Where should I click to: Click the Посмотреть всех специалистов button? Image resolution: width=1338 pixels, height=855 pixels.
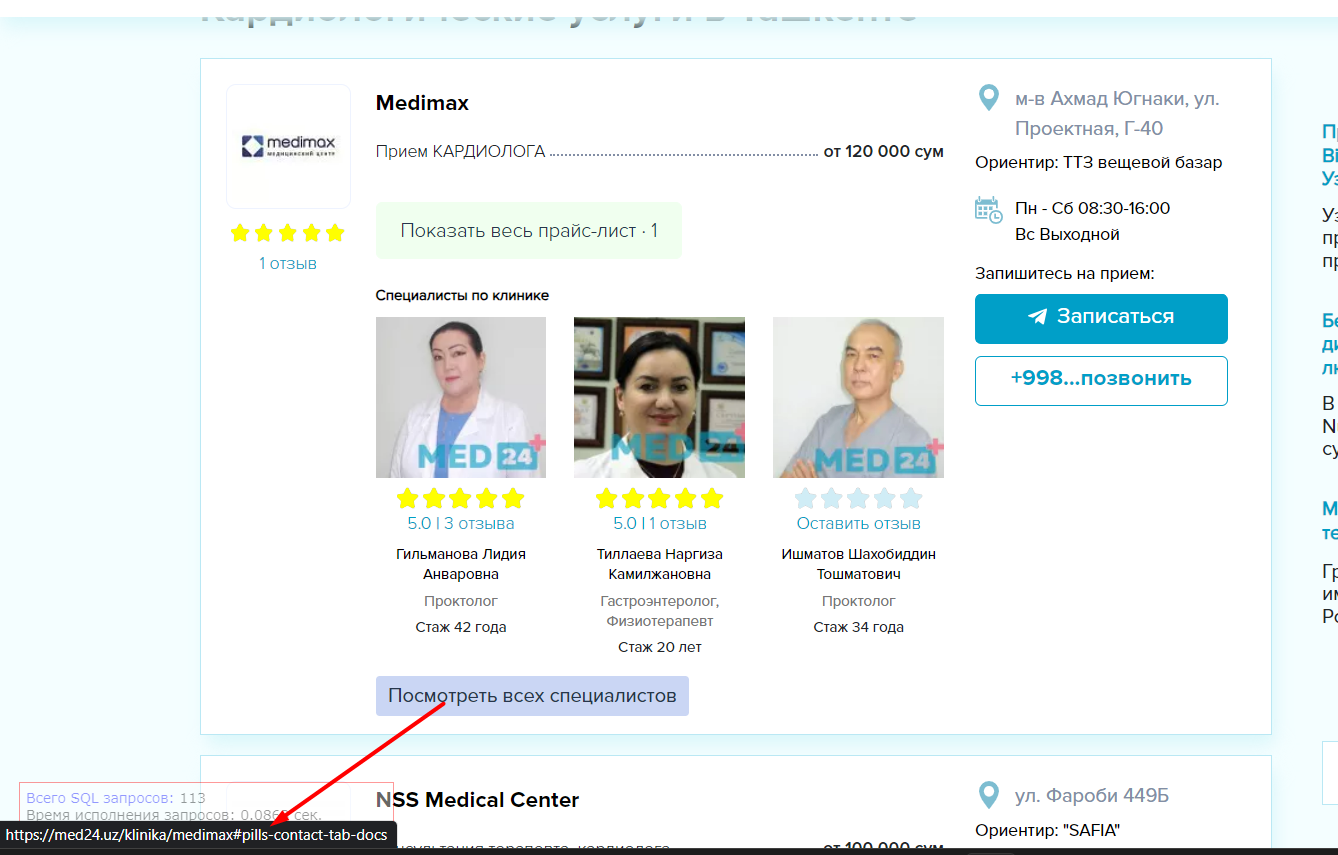tap(532, 696)
